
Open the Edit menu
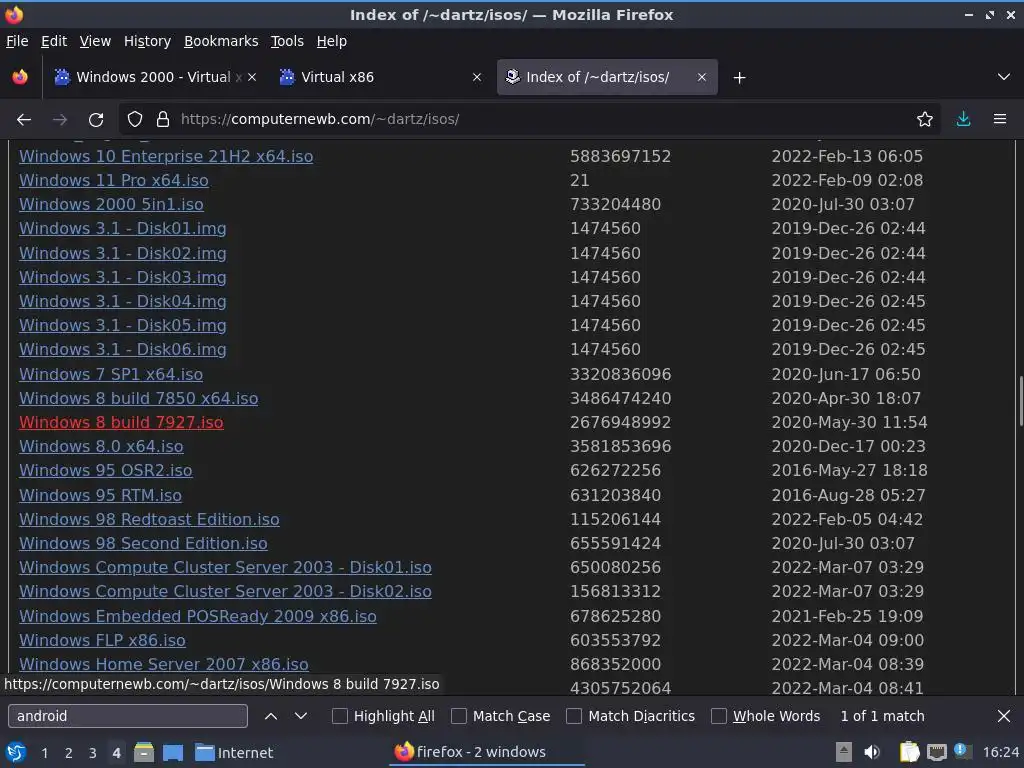tap(54, 41)
